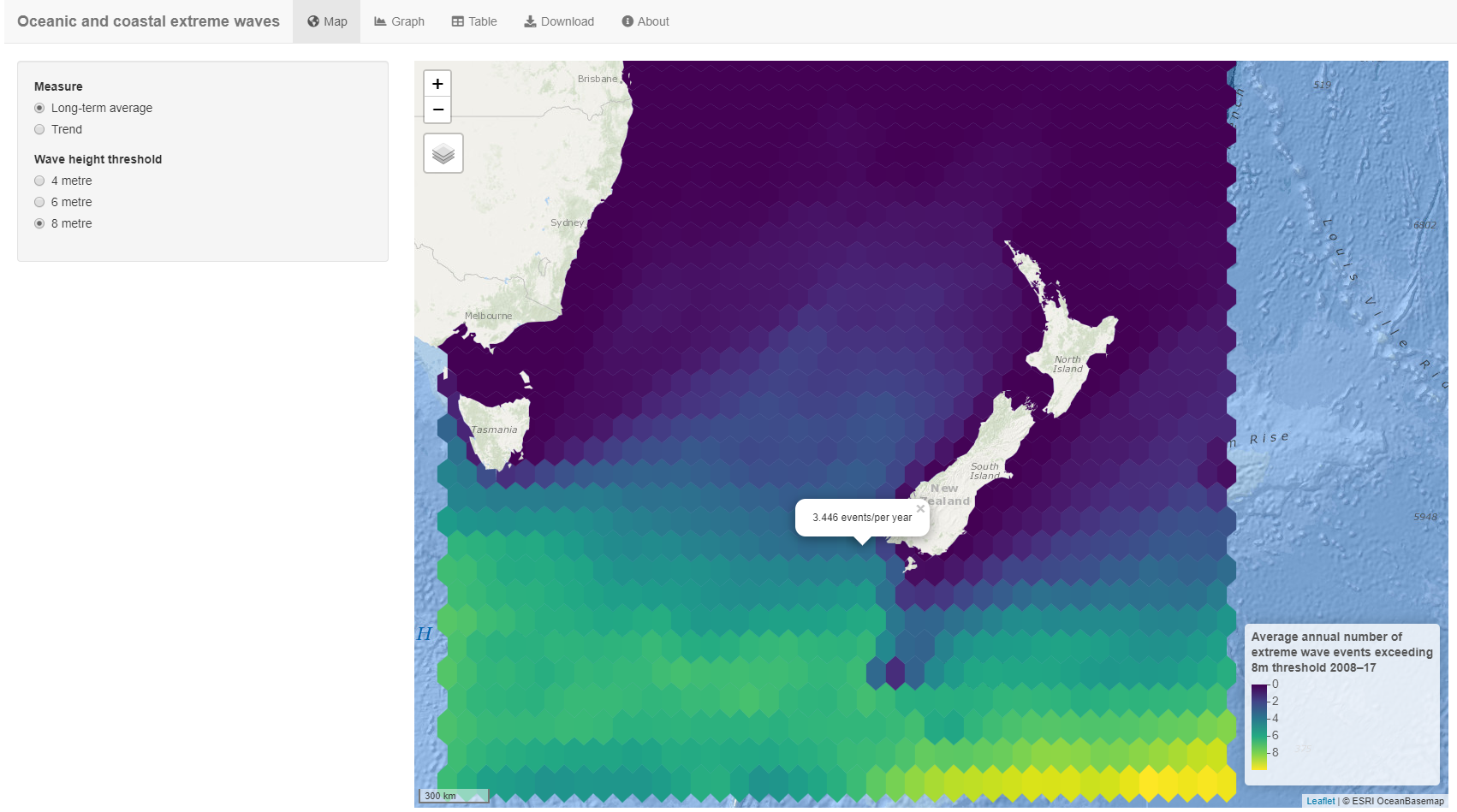Viewport: 1457px width, 812px height.
Task: Click the 300 km scale bar
Action: click(453, 796)
